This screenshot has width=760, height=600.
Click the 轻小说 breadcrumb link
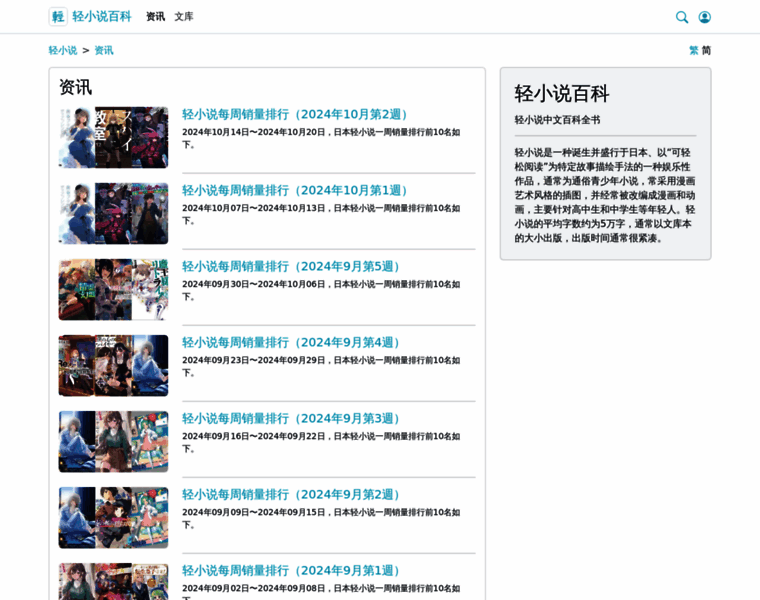point(62,50)
